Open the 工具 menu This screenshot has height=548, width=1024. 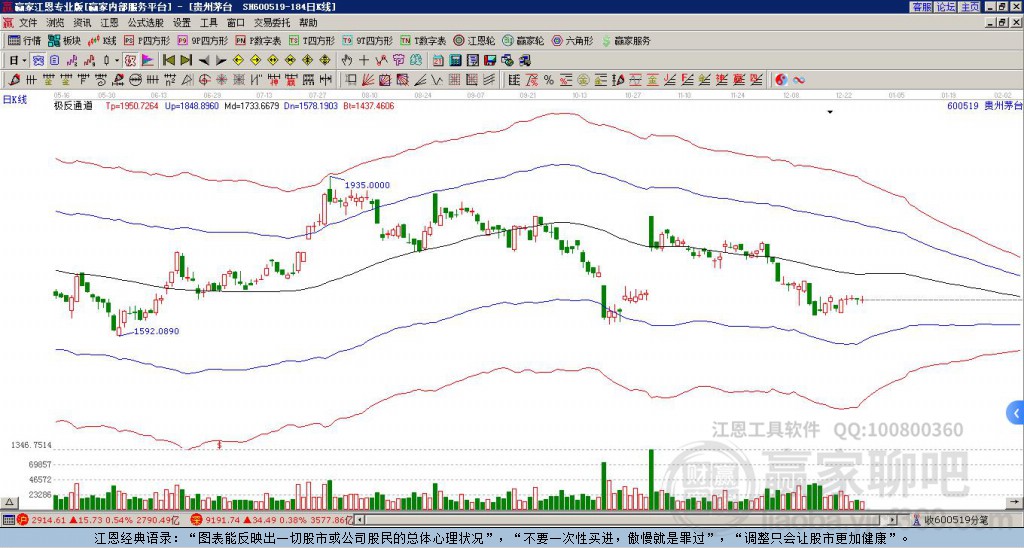coord(209,23)
